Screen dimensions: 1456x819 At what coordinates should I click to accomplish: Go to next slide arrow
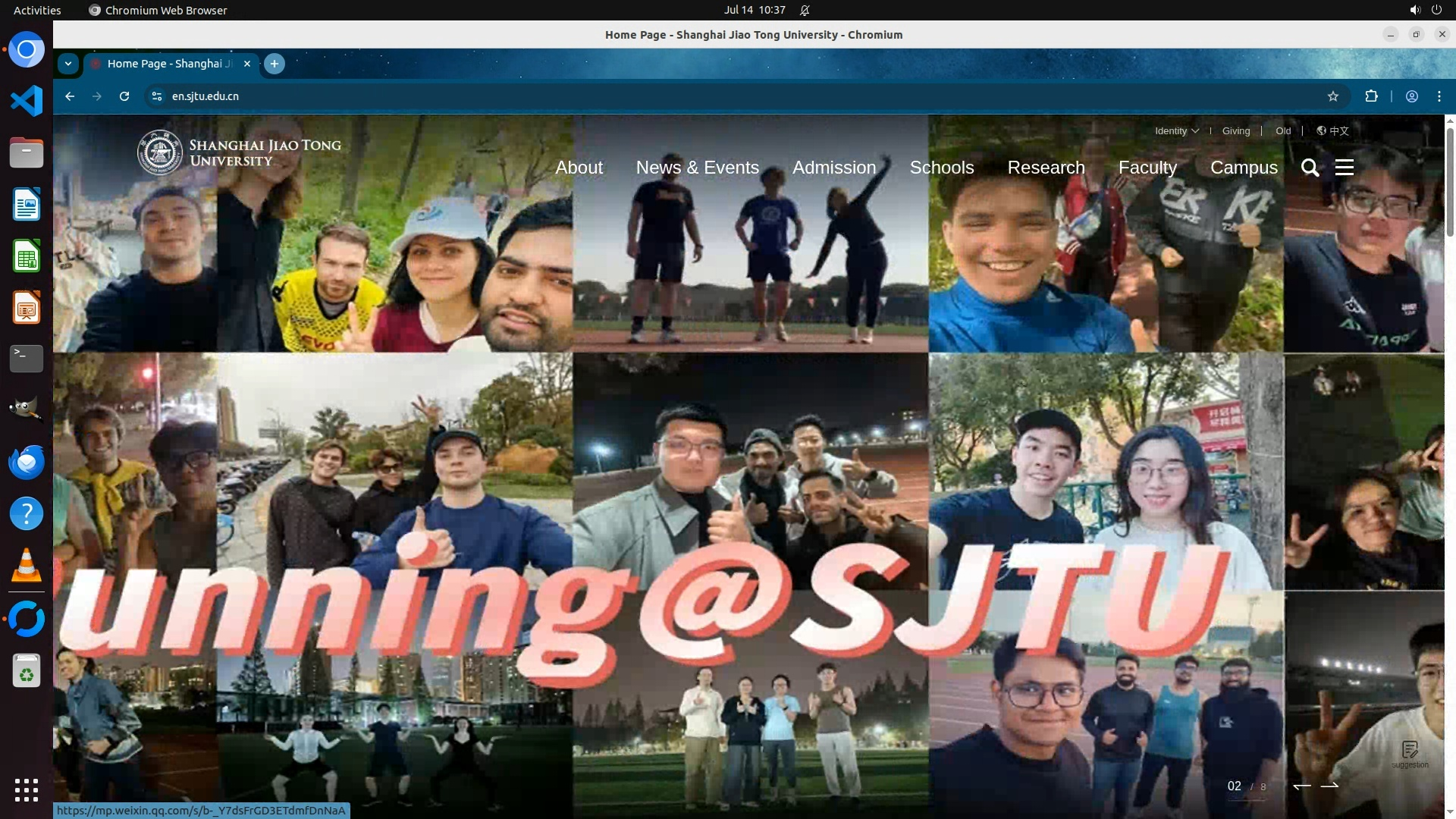click(1329, 786)
